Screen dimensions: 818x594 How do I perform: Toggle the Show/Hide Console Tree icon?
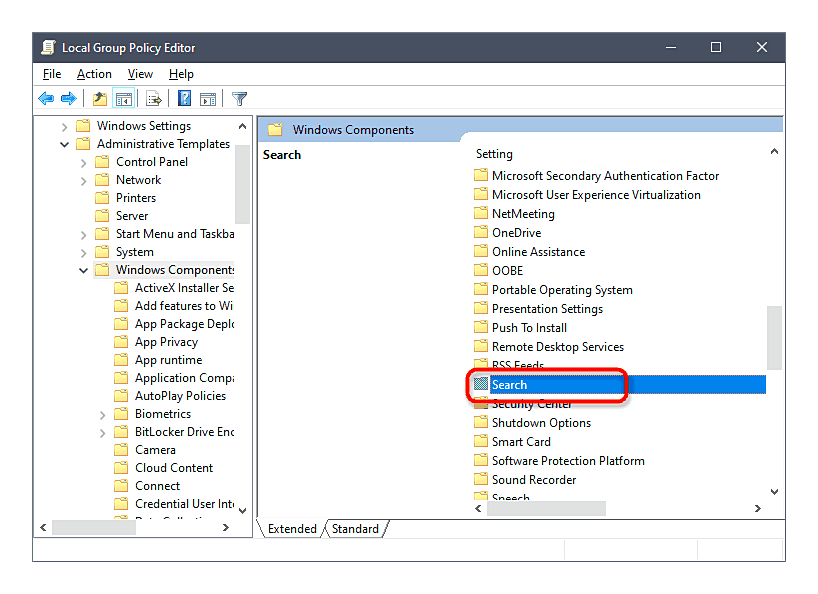coord(124,98)
